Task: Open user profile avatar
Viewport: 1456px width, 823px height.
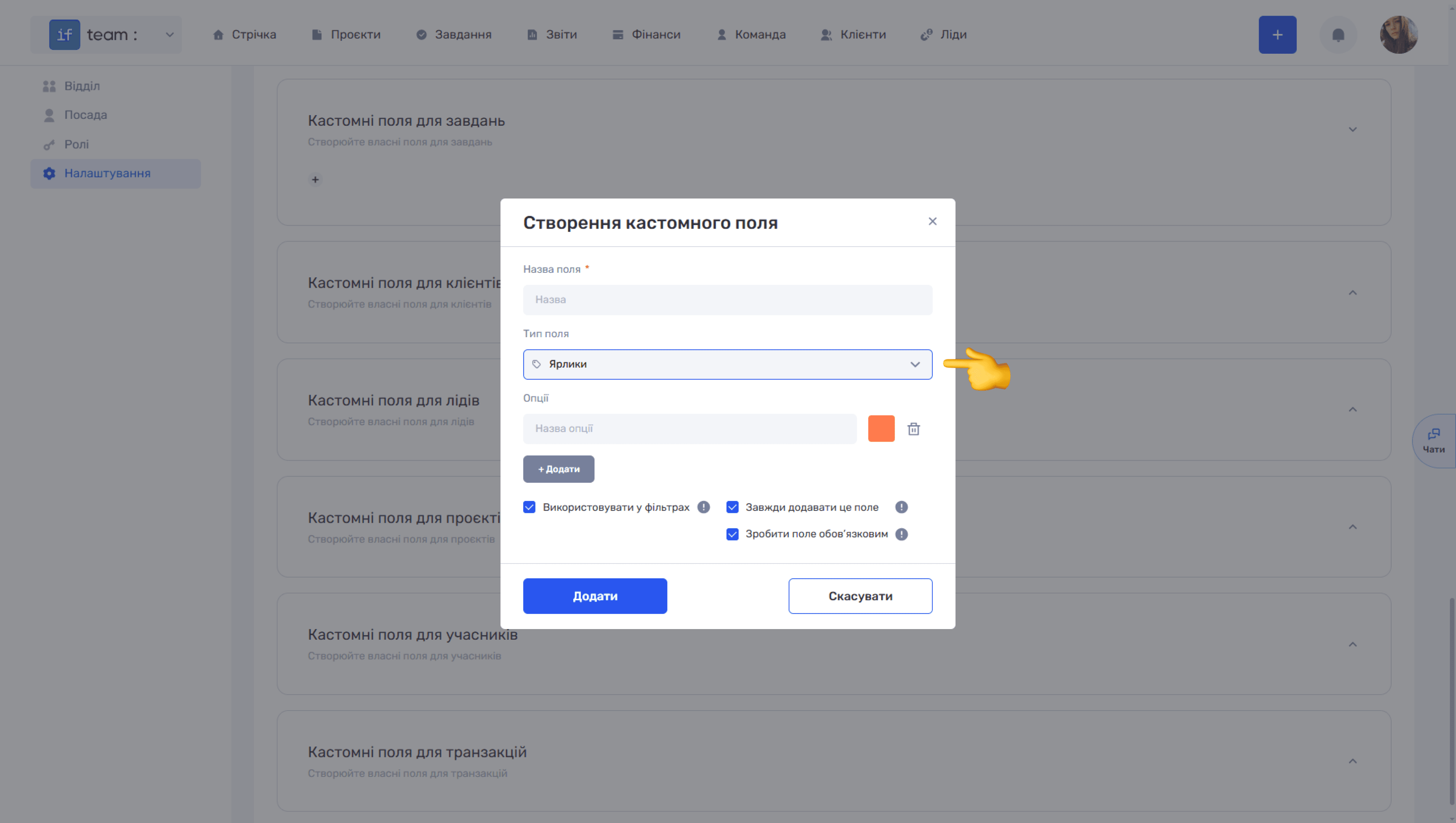Action: 1398,35
